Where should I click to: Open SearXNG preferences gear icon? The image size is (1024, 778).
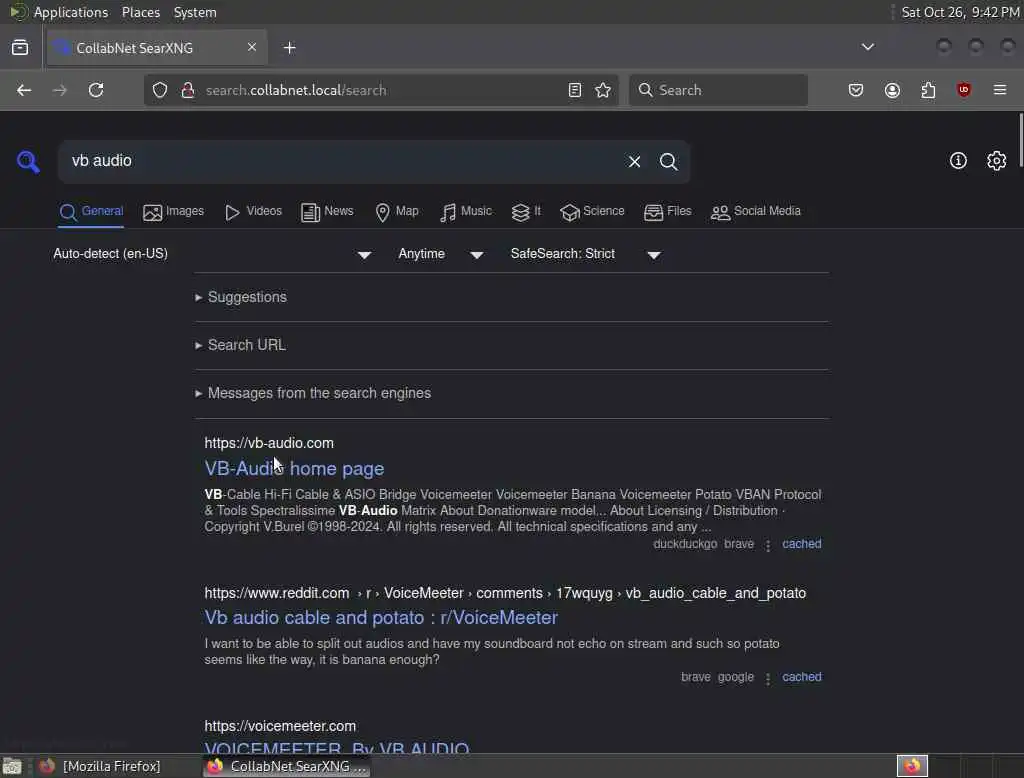click(x=996, y=161)
